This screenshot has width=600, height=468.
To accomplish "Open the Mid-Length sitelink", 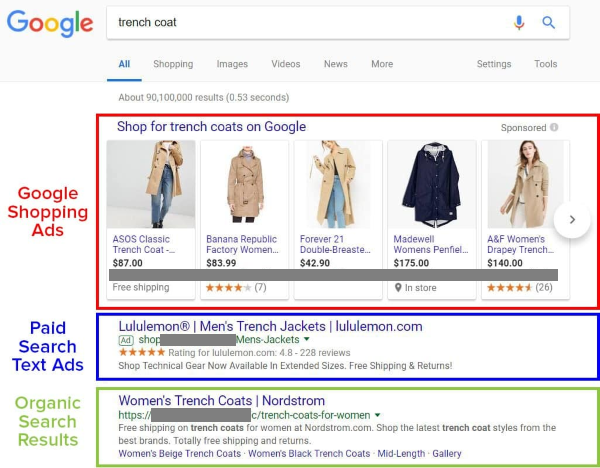I will tap(401, 453).
